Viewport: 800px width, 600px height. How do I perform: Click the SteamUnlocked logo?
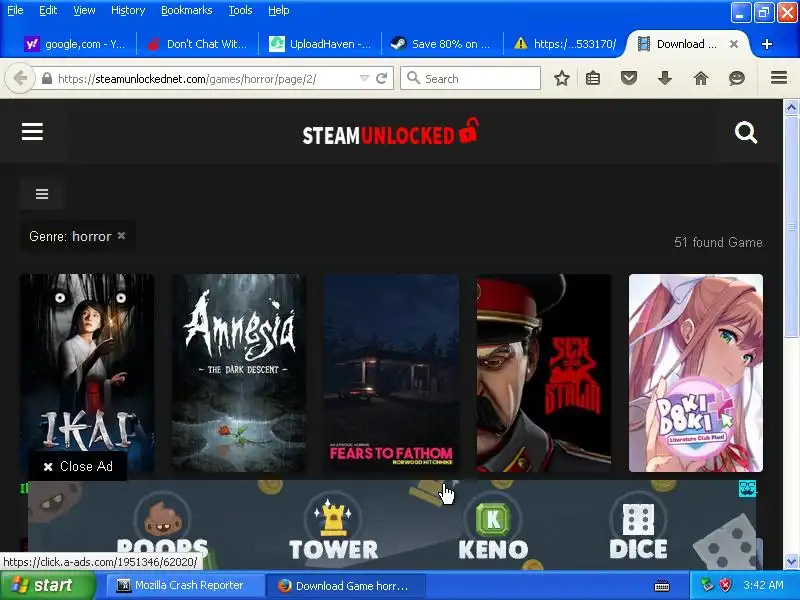pos(391,133)
